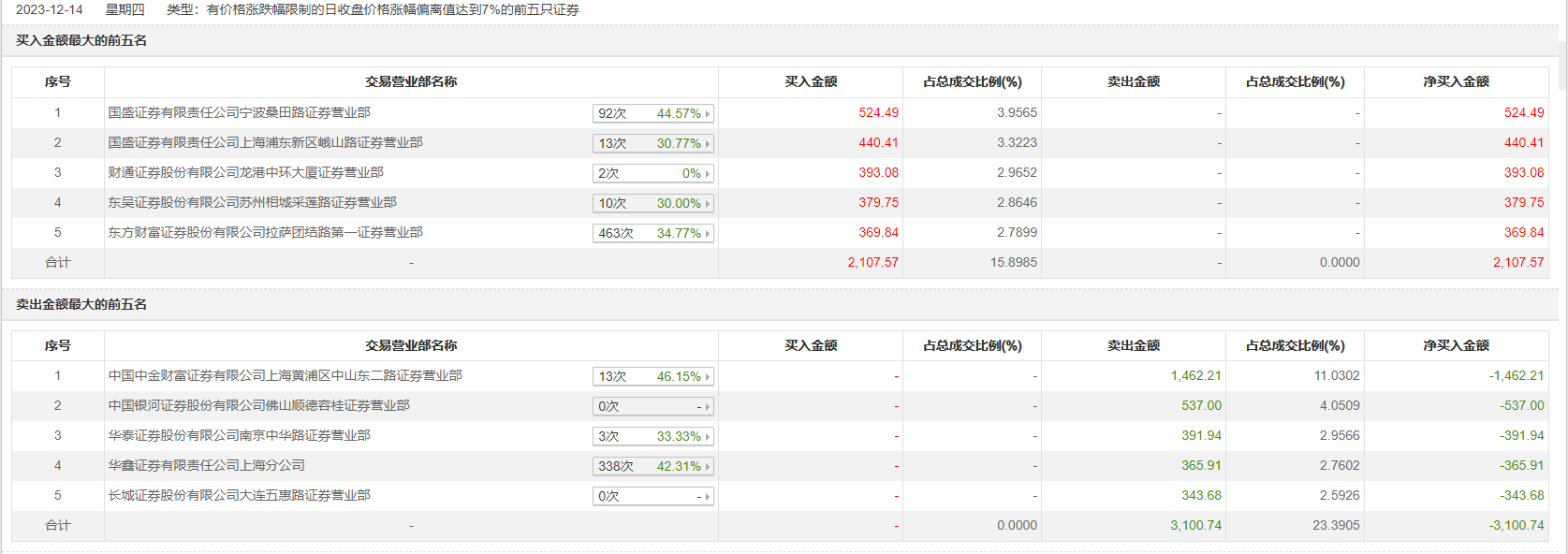The height and width of the screenshot is (554, 1568).
Task: Open 中国中金财富证券上海黄浦区中山东二路营业部 link
Action: pyautogui.click(x=285, y=375)
